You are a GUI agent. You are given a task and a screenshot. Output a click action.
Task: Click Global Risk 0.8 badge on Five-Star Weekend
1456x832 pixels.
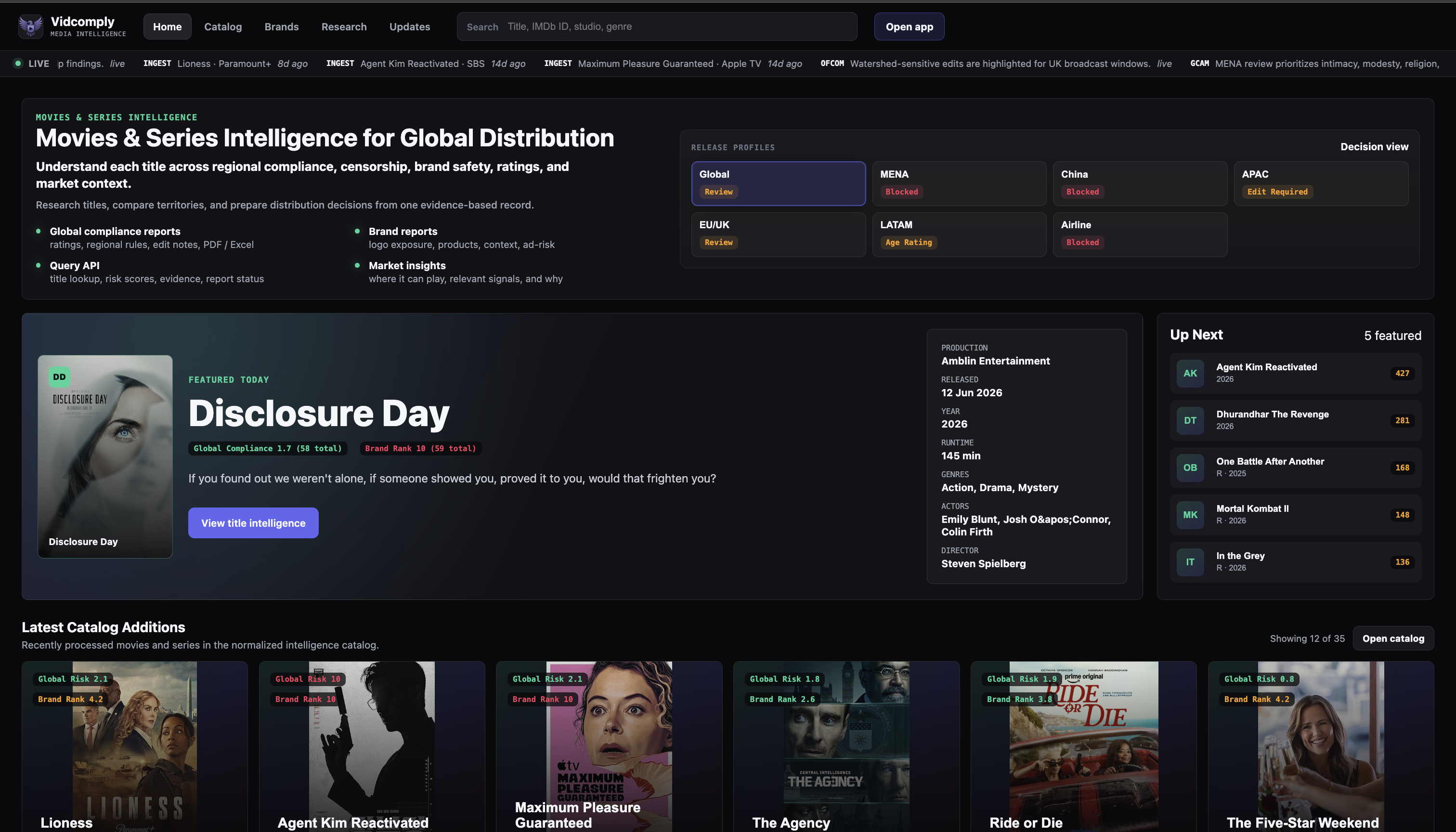[x=1259, y=679]
